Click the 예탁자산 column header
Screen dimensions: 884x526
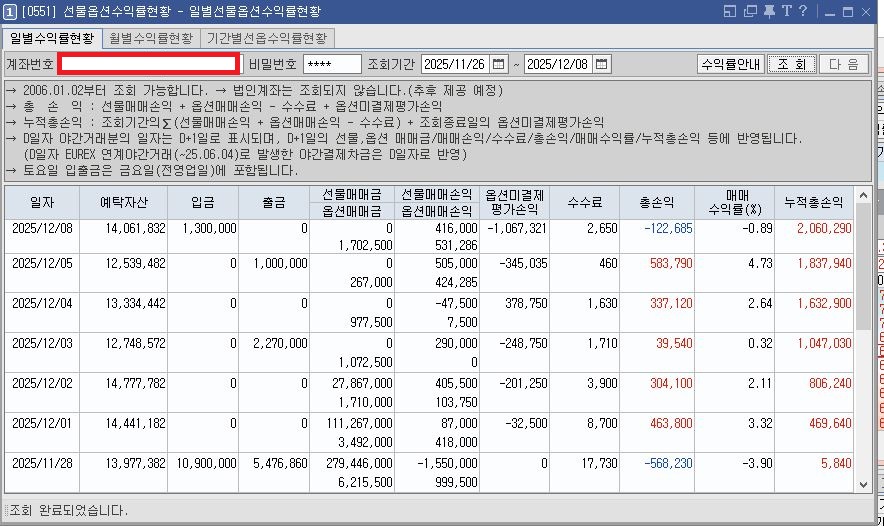(123, 202)
